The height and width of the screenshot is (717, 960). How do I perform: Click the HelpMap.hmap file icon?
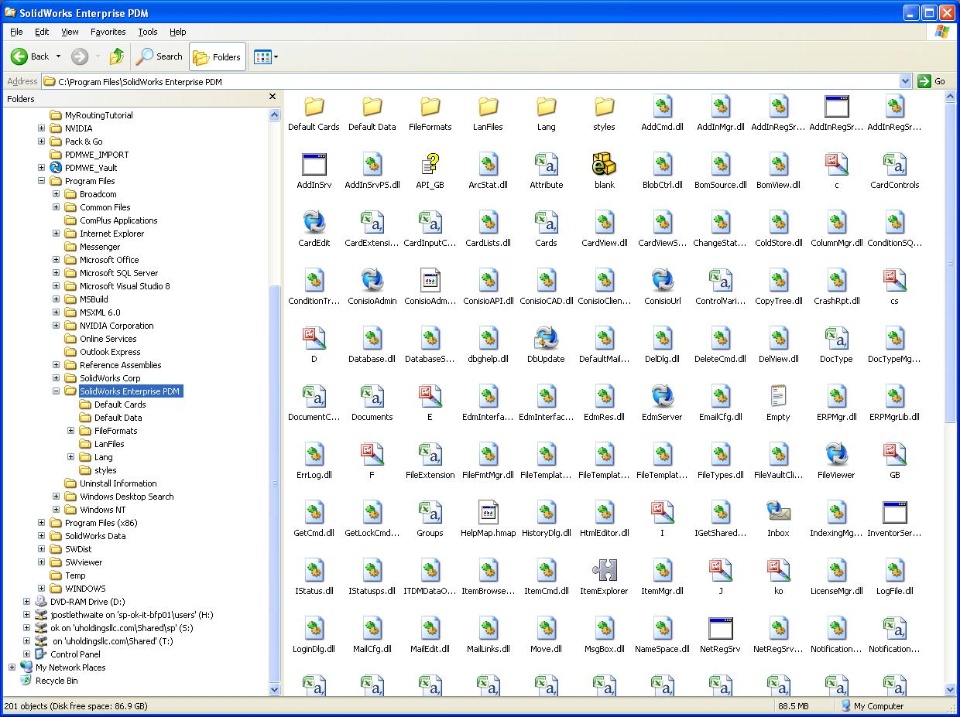tap(488, 512)
